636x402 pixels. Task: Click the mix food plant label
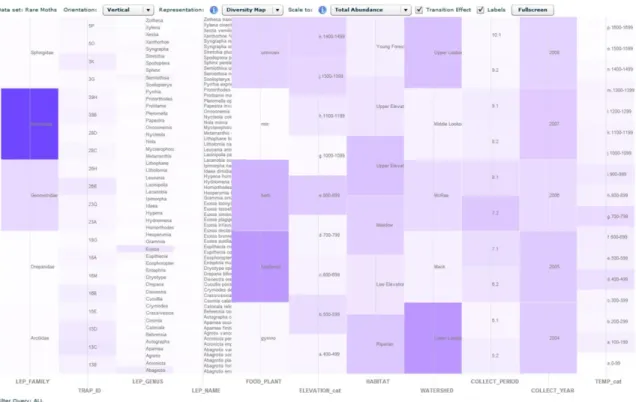click(x=265, y=124)
